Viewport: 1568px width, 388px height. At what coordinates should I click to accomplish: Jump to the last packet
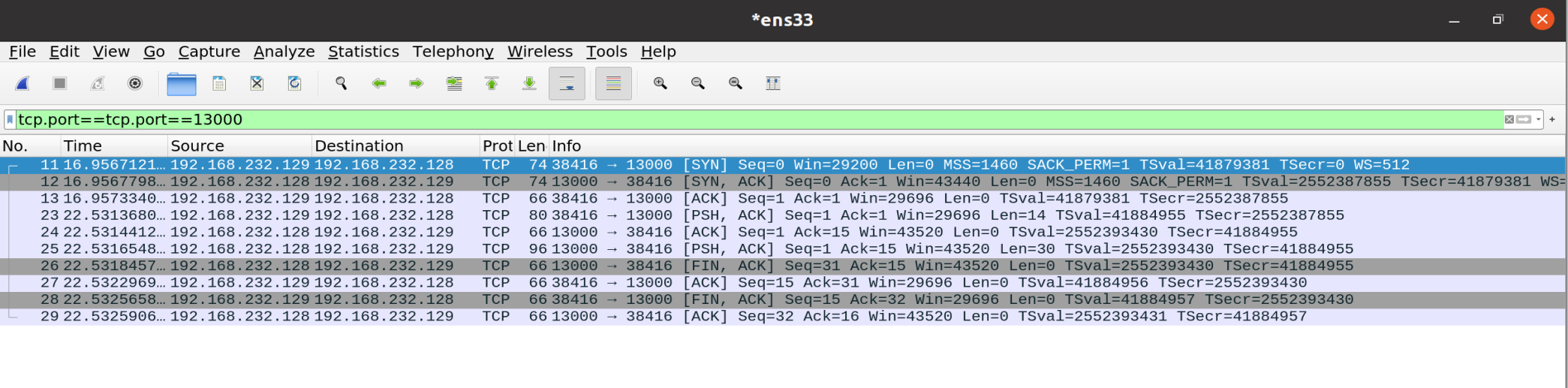coord(529,83)
